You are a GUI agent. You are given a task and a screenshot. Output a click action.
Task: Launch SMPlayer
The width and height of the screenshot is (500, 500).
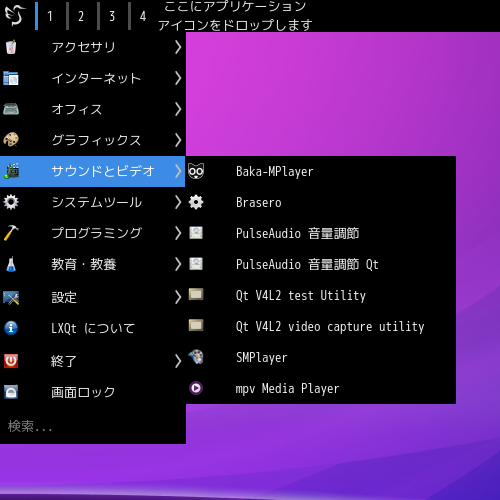tap(321, 357)
